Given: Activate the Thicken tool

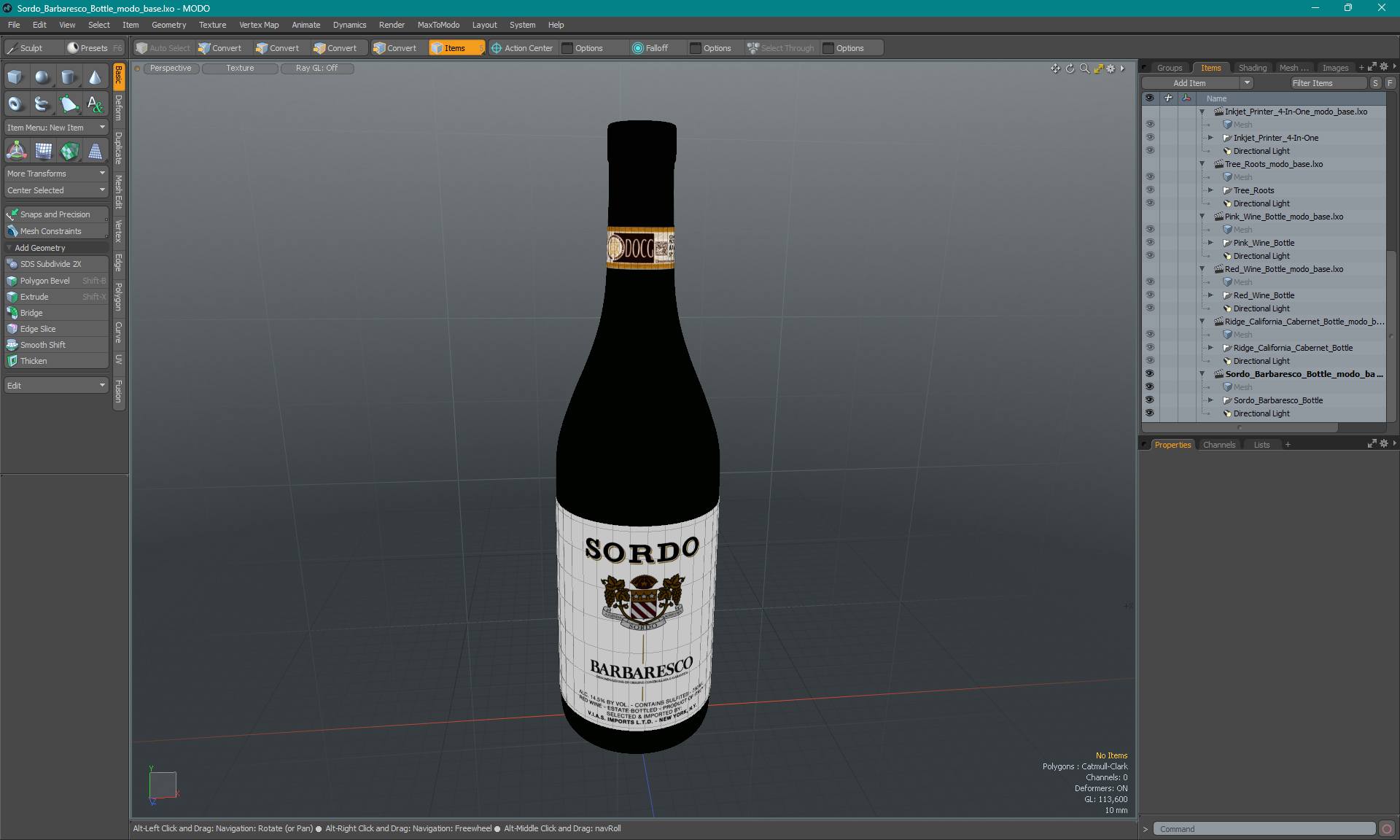Looking at the screenshot, I should click(x=56, y=361).
